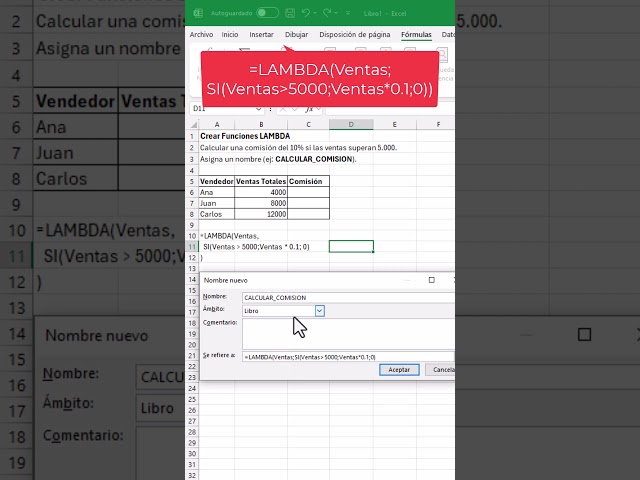This screenshot has height=480, width=640.
Task: Select the cell with value 4000
Action: (261, 192)
